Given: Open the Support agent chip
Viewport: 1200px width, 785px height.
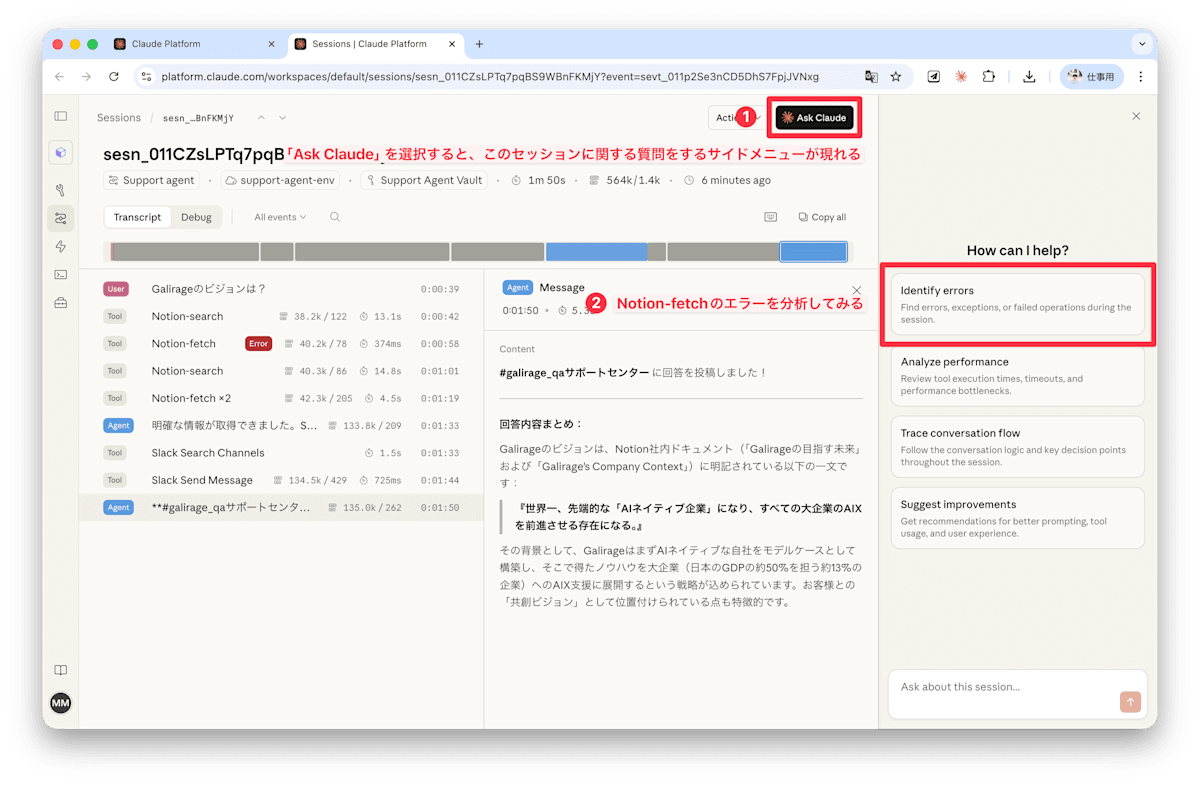Looking at the screenshot, I should coord(150,181).
